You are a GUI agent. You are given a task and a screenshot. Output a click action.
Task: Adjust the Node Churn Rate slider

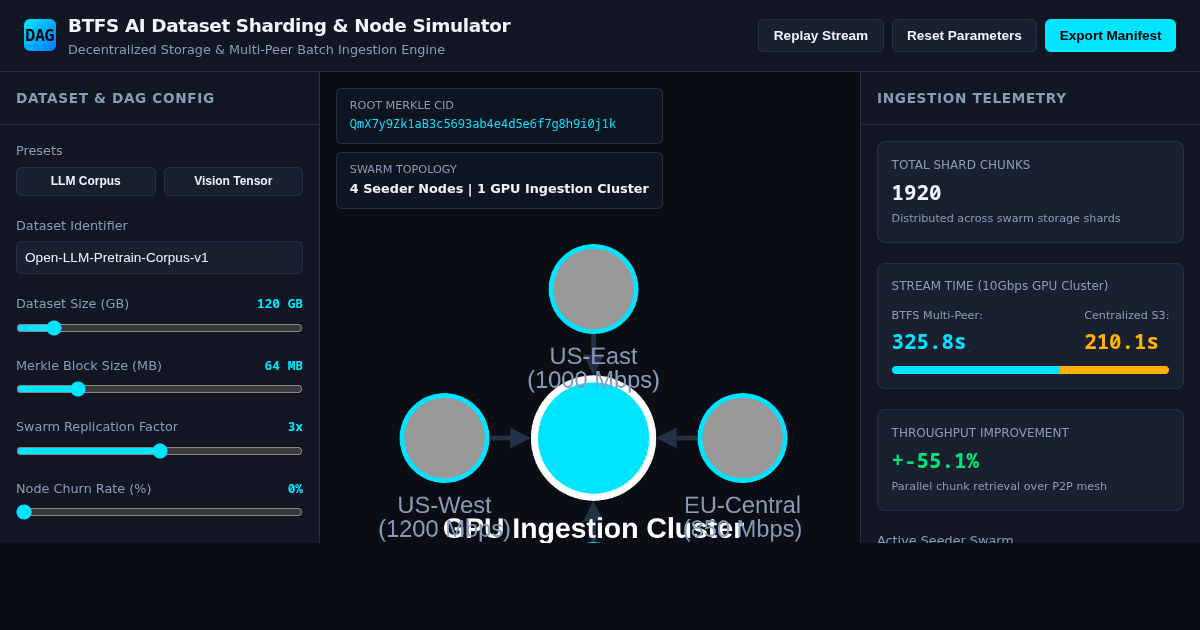click(x=159, y=512)
